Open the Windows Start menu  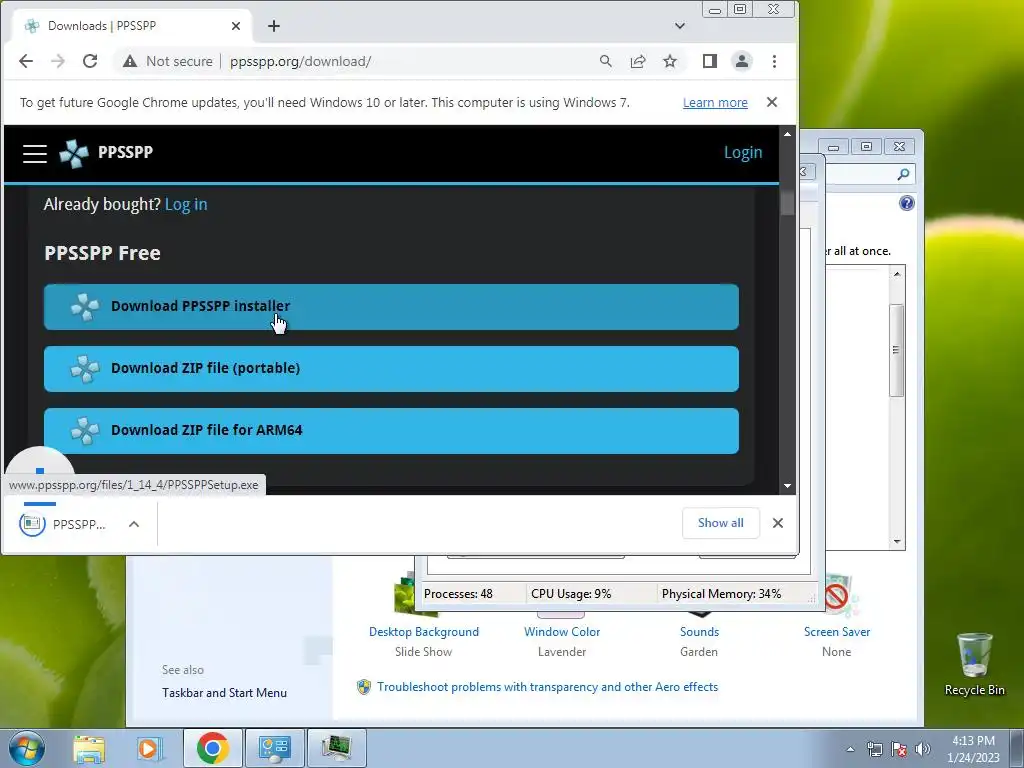[27, 748]
